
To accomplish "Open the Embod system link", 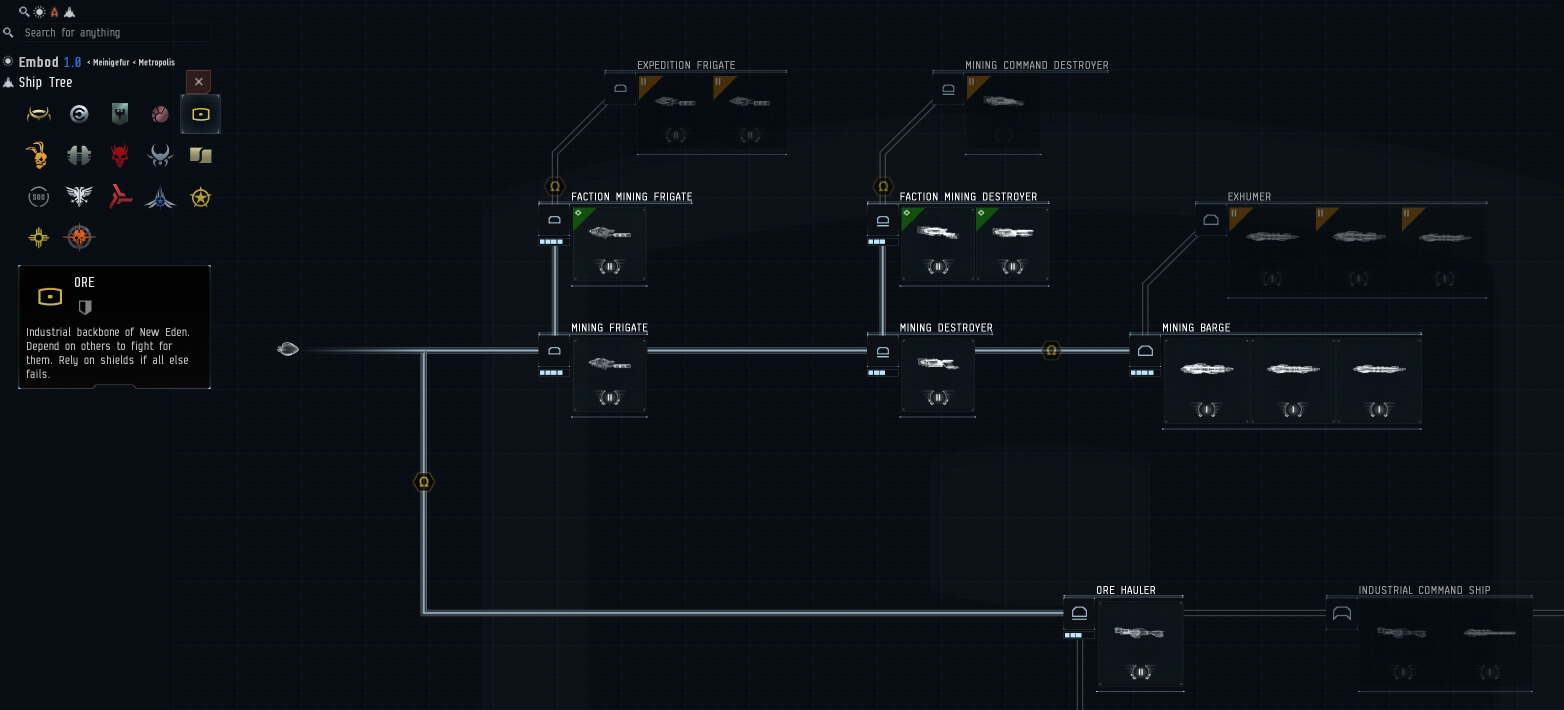I will click(x=38, y=62).
